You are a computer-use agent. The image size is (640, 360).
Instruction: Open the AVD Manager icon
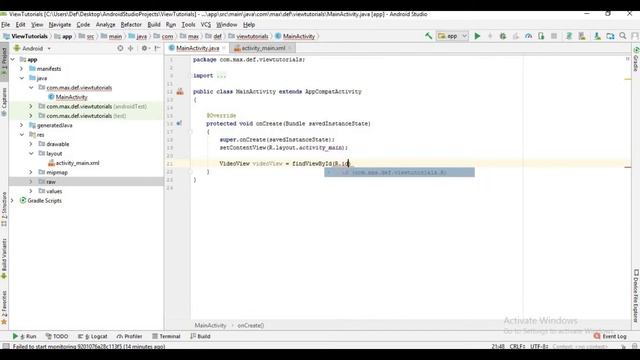(x=582, y=36)
